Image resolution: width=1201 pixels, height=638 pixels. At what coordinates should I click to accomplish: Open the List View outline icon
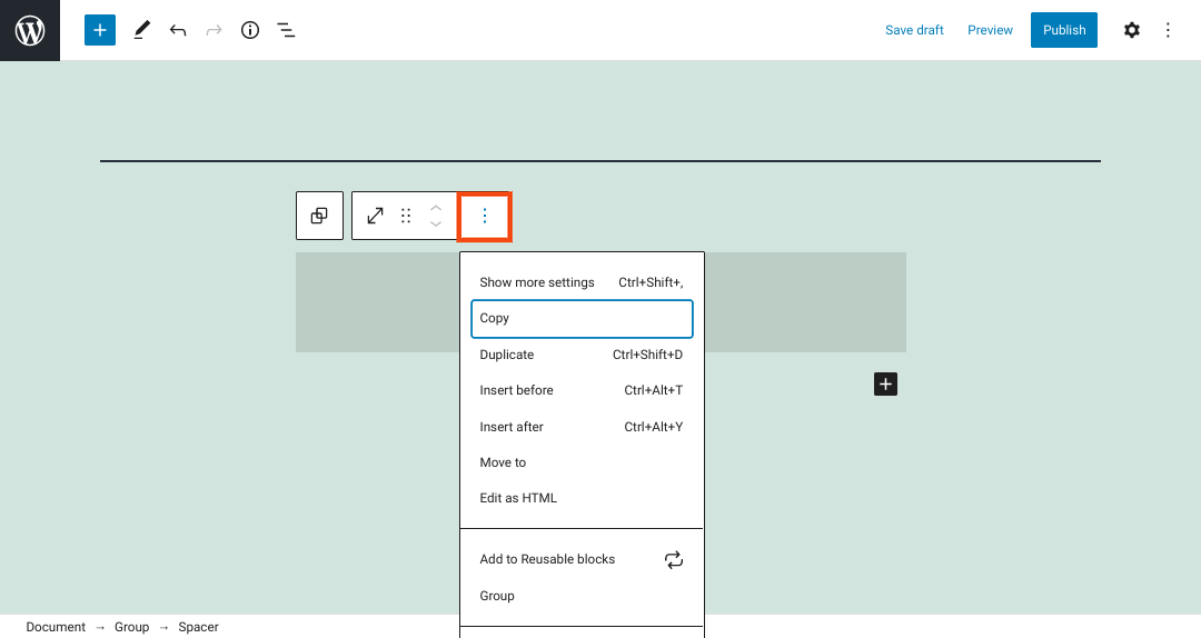[x=286, y=30]
